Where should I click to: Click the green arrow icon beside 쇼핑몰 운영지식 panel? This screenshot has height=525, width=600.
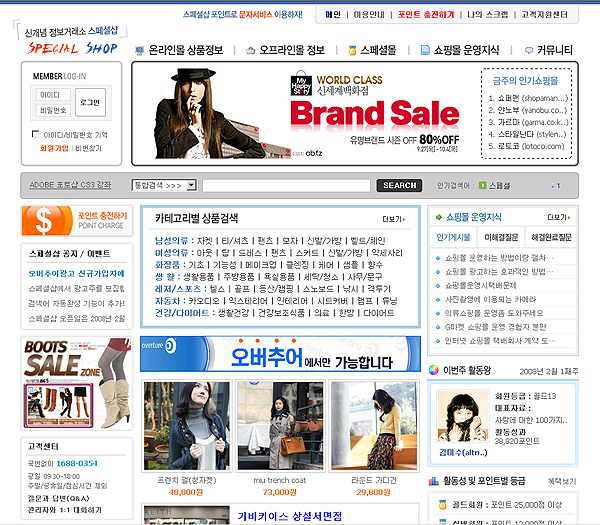(x=439, y=217)
